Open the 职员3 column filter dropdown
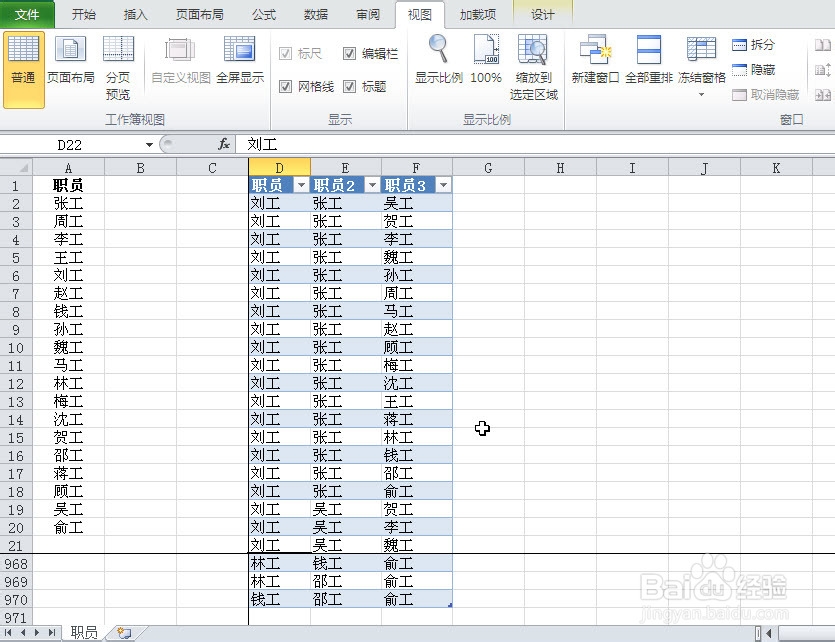This screenshot has height=642, width=835. pyautogui.click(x=443, y=185)
